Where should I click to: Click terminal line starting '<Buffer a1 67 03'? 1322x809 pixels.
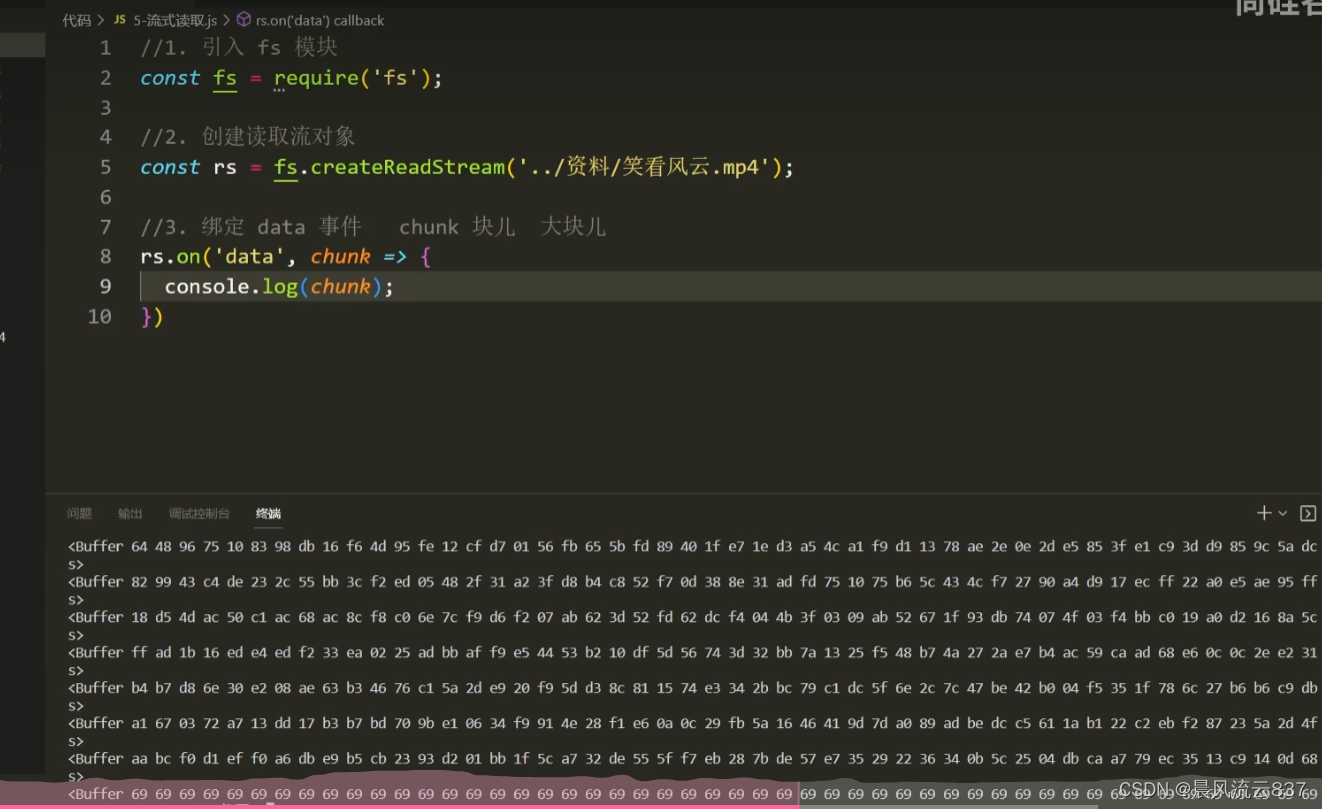pos(693,723)
